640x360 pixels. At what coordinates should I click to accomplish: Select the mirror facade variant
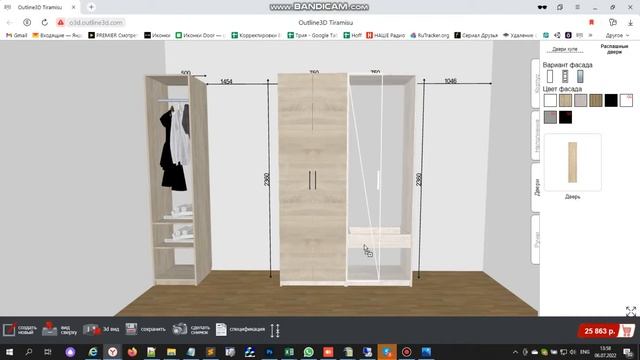pyautogui.click(x=580, y=76)
